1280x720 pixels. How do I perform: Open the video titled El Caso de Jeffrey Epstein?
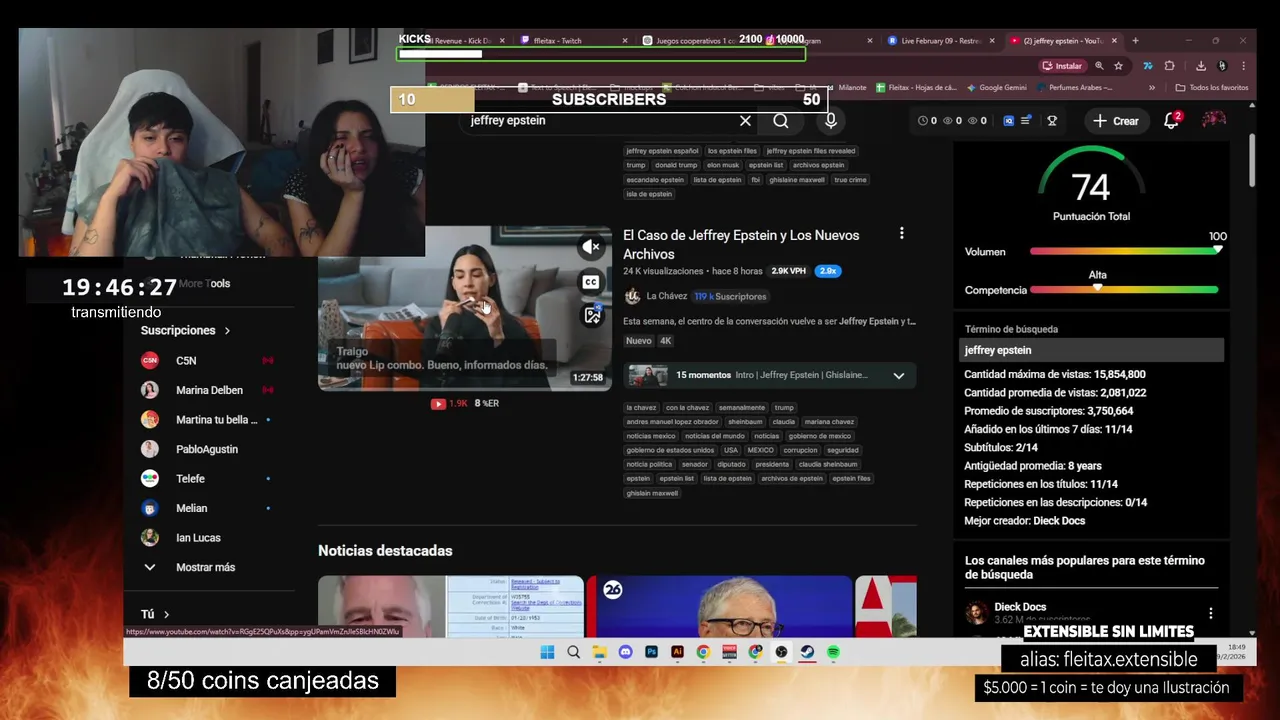(741, 244)
